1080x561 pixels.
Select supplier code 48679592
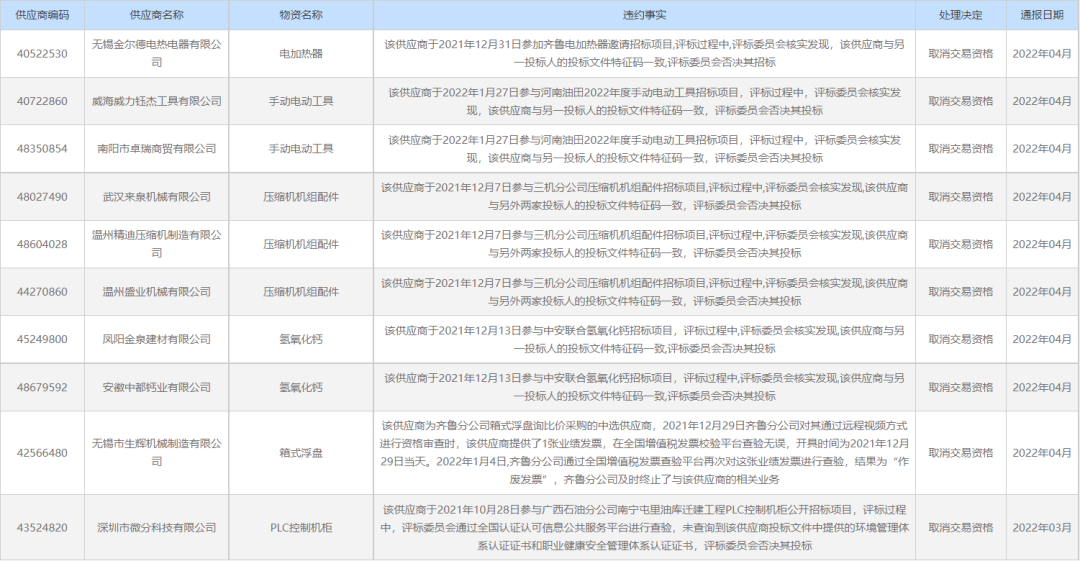[x=42, y=387]
